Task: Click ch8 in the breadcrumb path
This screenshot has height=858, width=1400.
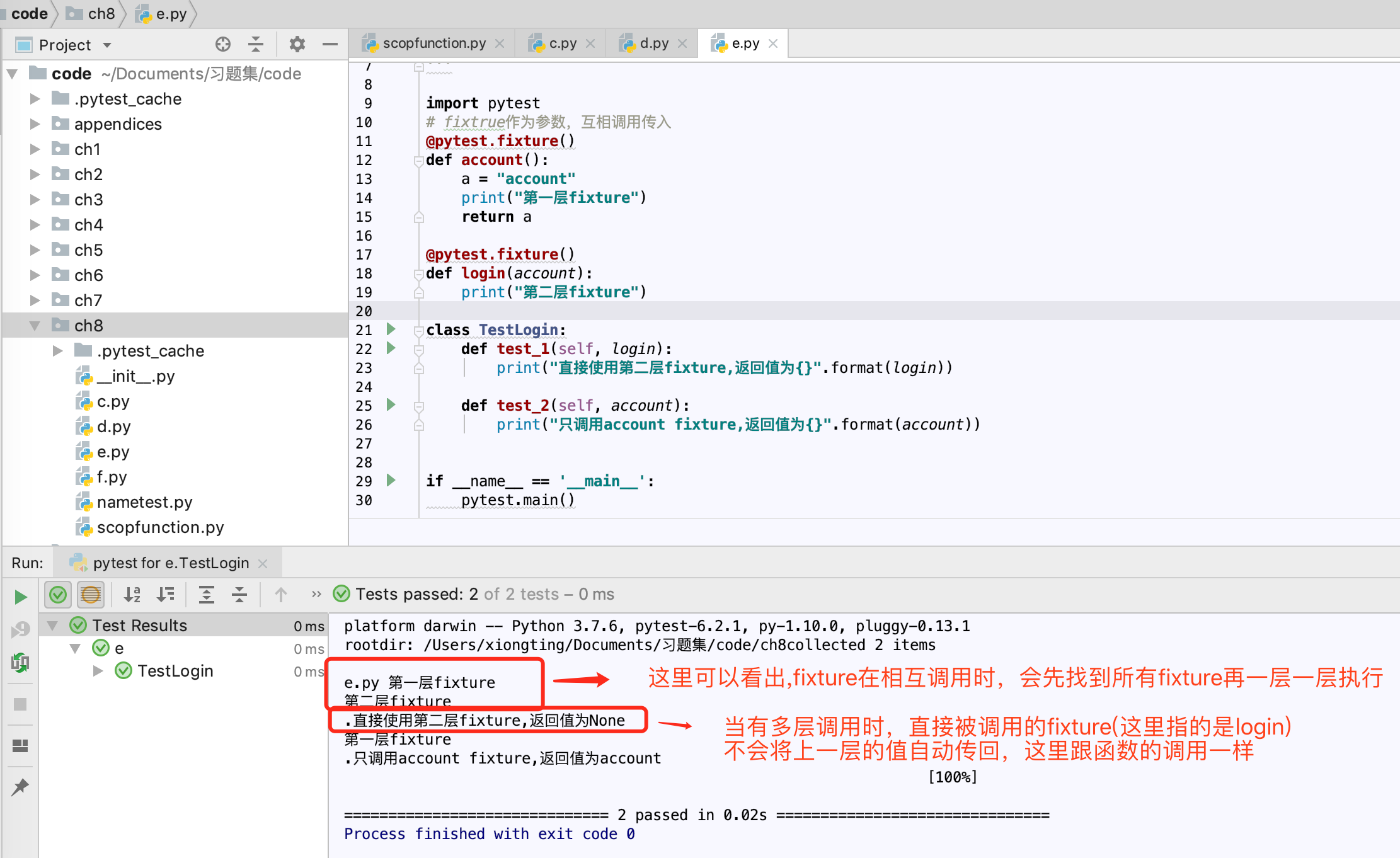Action: 101,13
